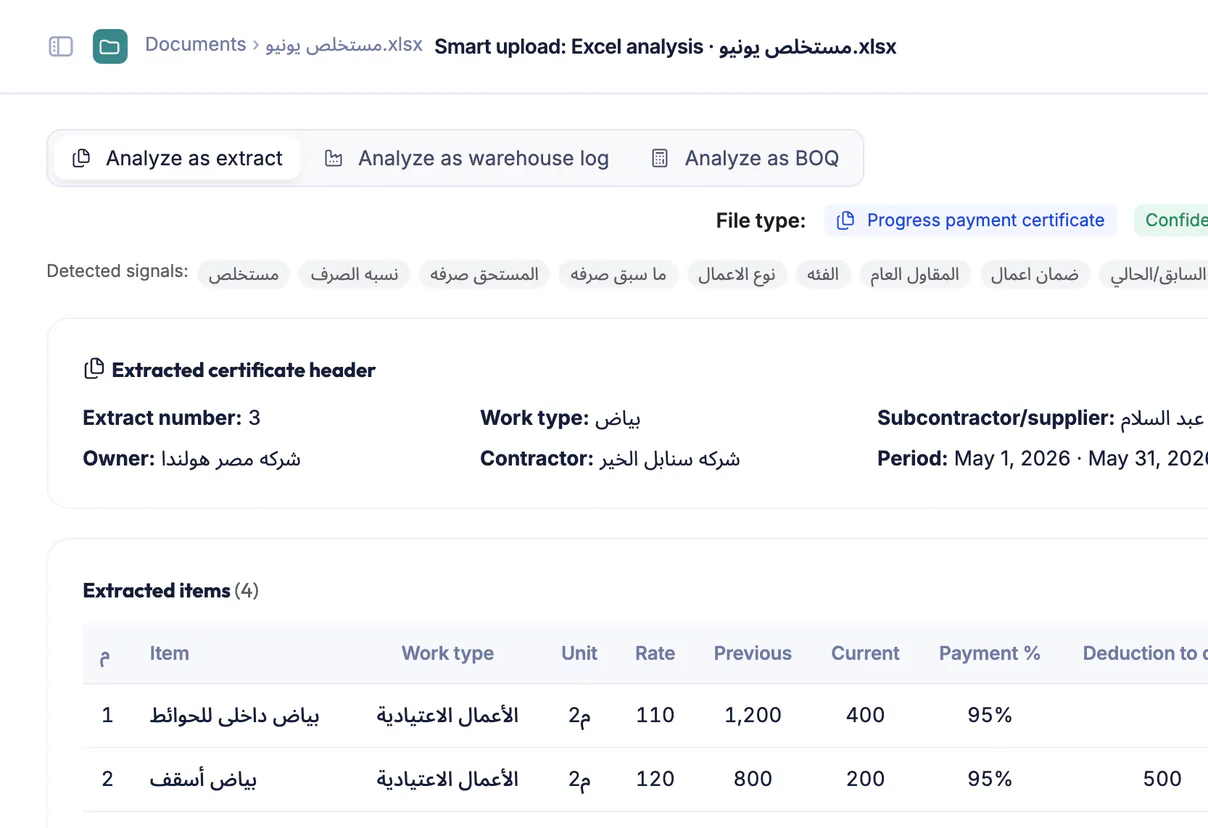Open the Documents breadcrumb link
The width and height of the screenshot is (1208, 828).
[x=195, y=45]
